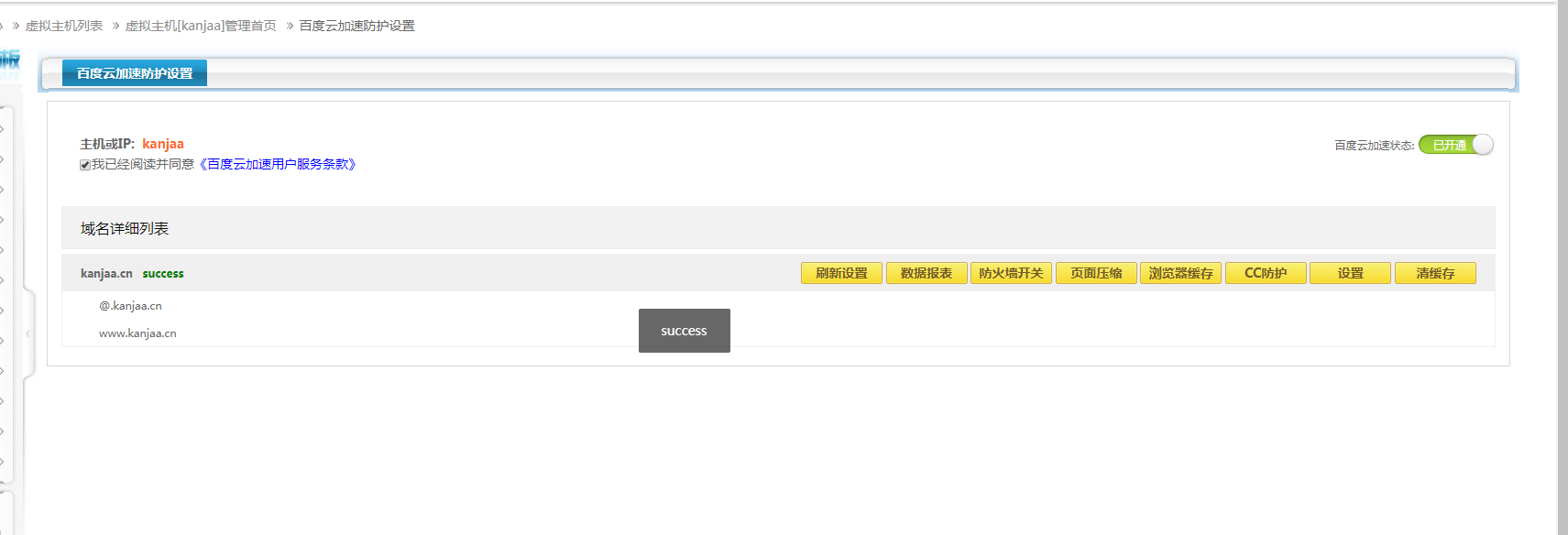
Task: Select the www.kanjaa.cn subdomain entry
Action: 137,333
